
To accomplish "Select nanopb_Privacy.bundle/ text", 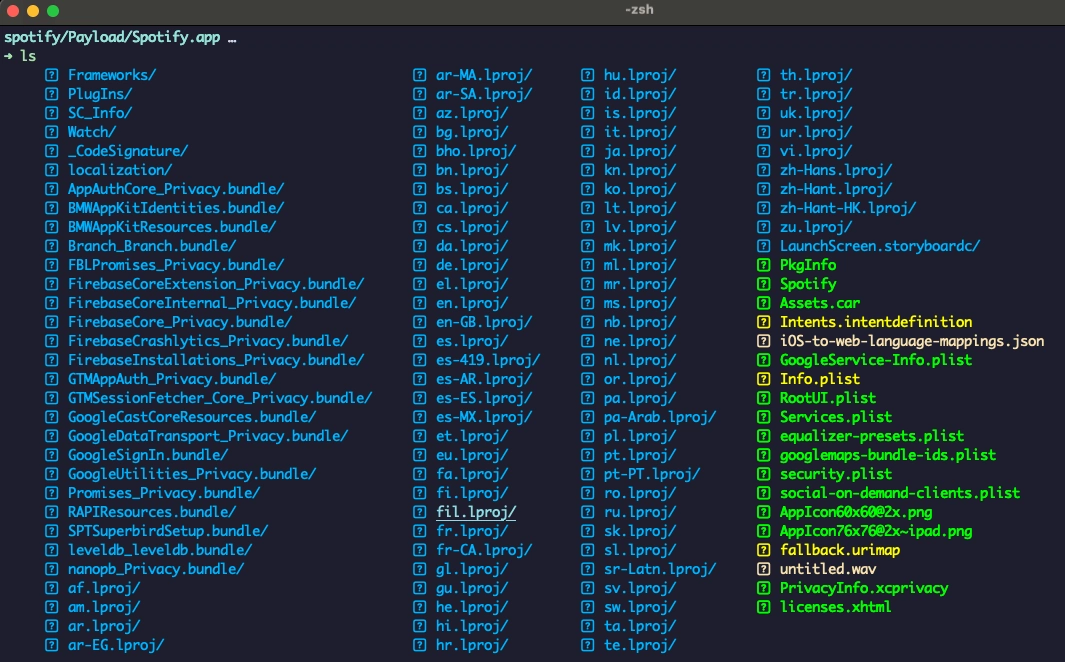I will click(x=156, y=569).
